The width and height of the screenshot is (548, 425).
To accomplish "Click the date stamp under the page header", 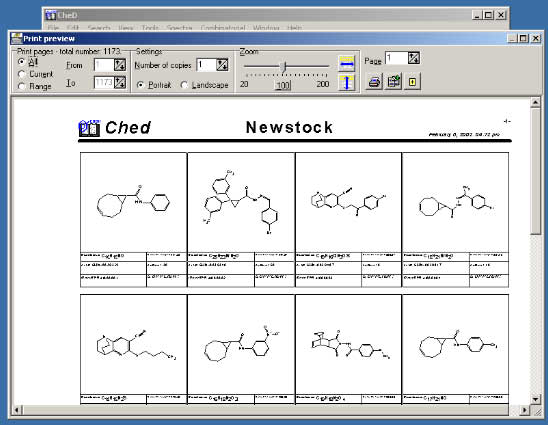I will click(x=464, y=134).
